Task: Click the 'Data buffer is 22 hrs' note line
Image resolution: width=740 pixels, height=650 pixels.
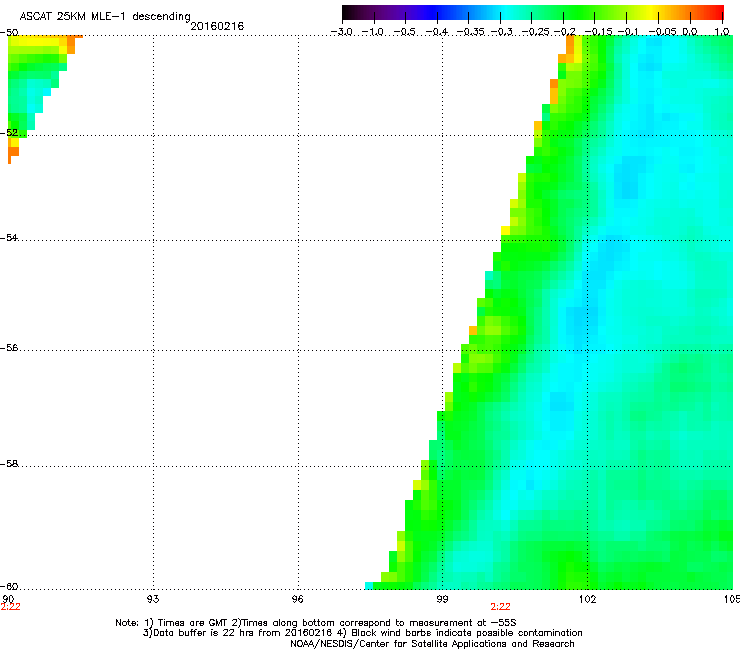Action: coord(362,633)
